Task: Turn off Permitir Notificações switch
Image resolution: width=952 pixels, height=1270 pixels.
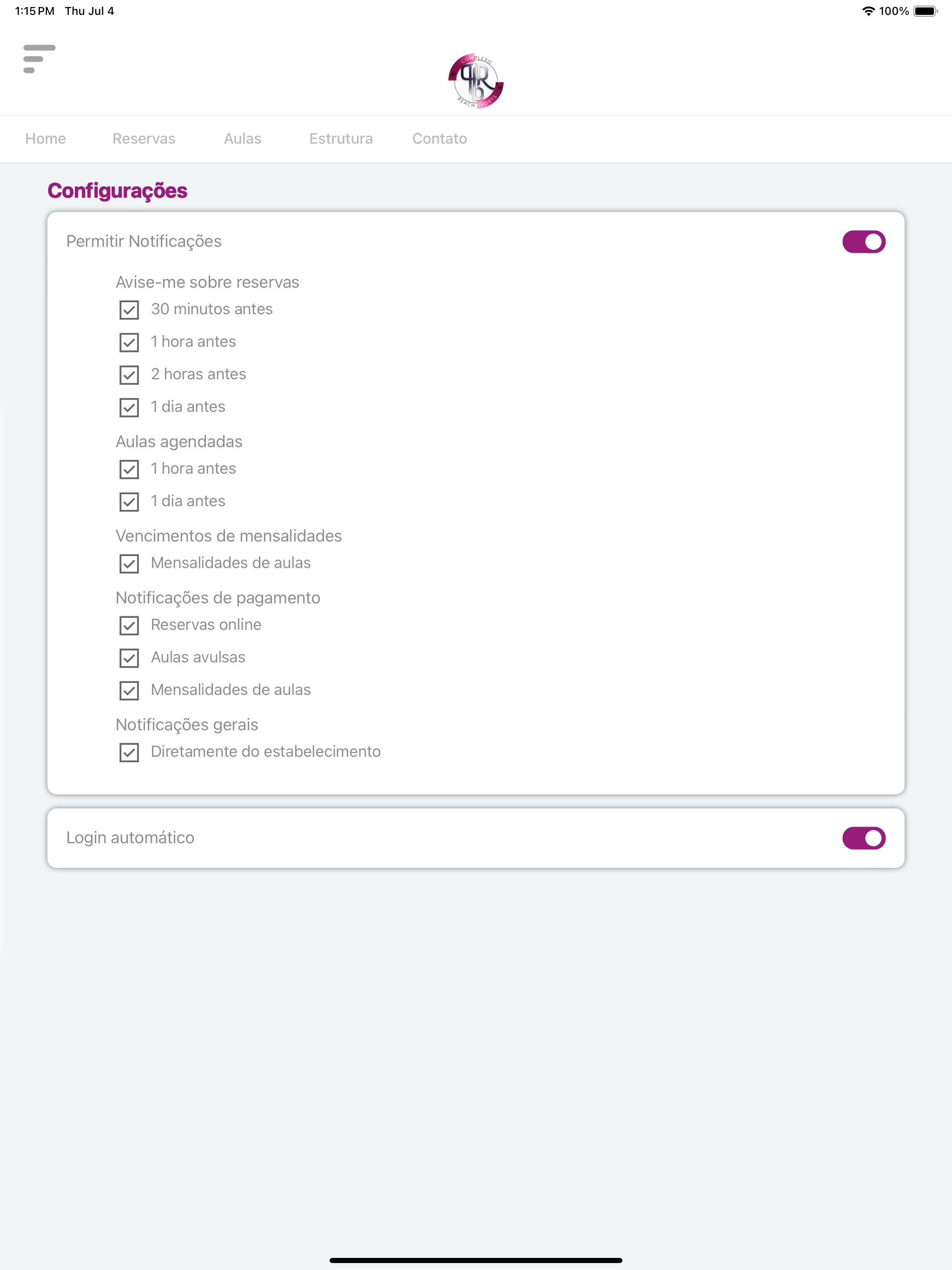Action: coord(864,242)
